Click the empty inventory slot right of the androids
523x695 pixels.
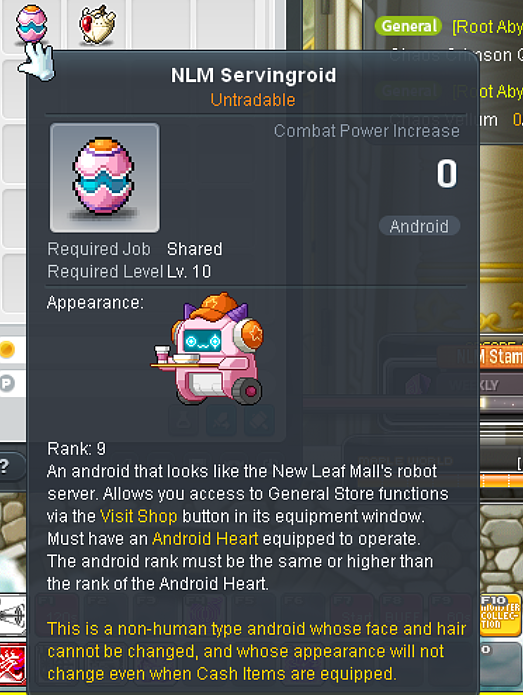point(163,24)
